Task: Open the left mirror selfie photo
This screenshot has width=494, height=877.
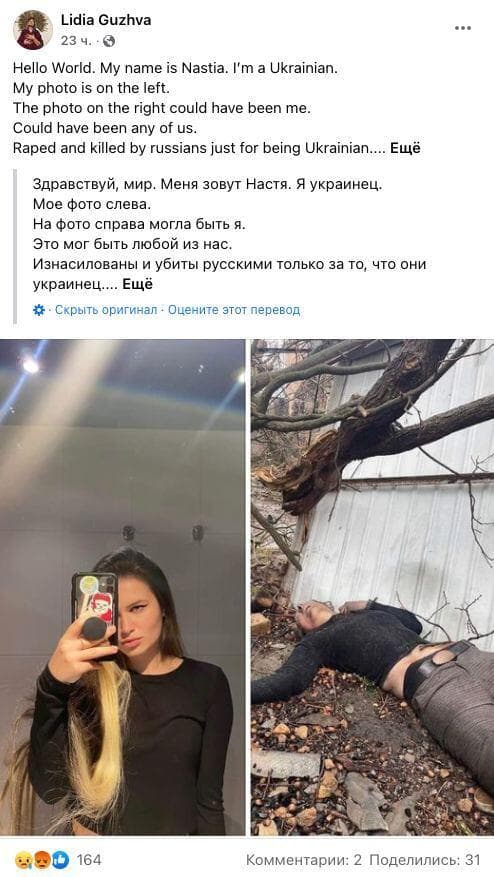Action: click(123, 587)
